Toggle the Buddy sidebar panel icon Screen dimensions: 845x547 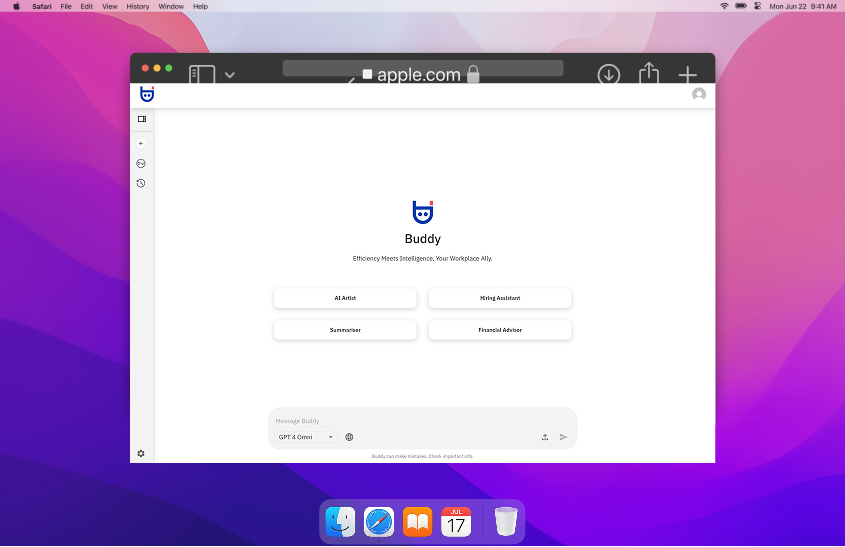(142, 119)
